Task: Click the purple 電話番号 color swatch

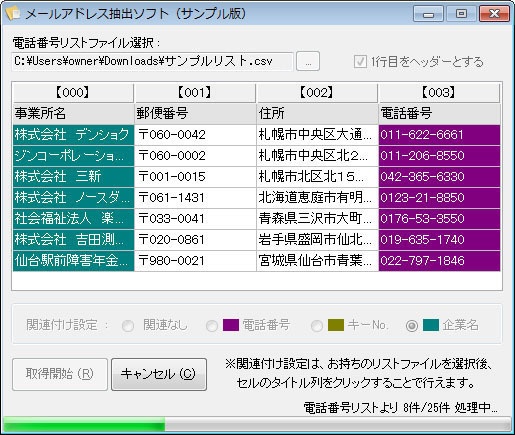Action: (x=231, y=325)
